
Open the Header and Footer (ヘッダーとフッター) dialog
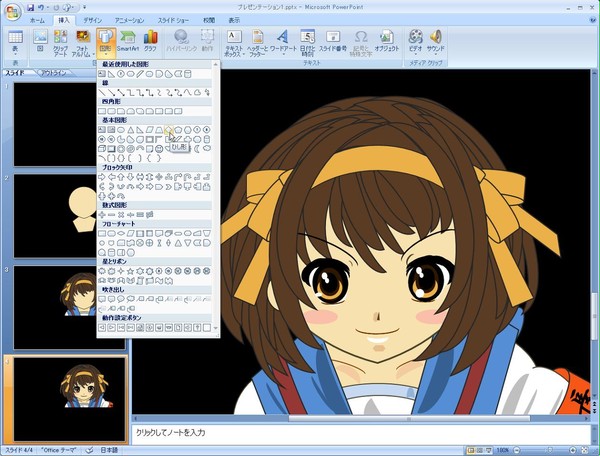pyautogui.click(x=258, y=43)
